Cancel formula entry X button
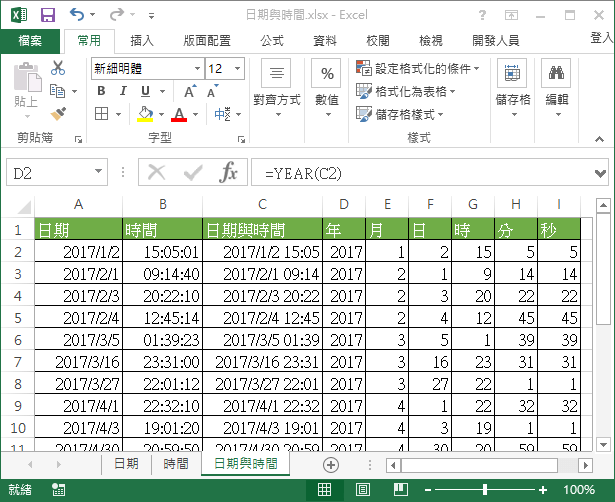The width and height of the screenshot is (615, 502). click(x=156, y=172)
